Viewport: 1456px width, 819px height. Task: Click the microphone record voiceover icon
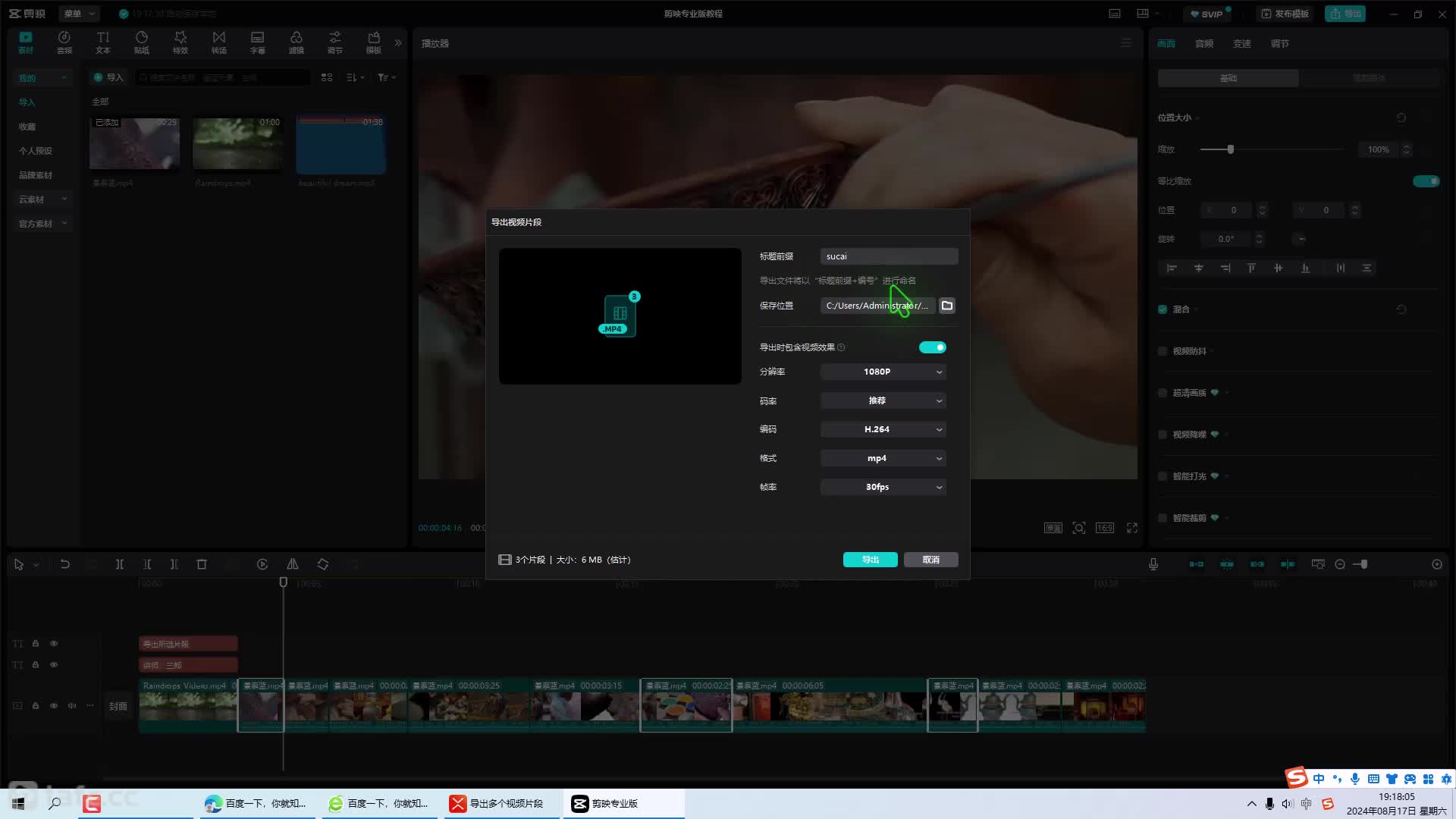[x=1153, y=564]
